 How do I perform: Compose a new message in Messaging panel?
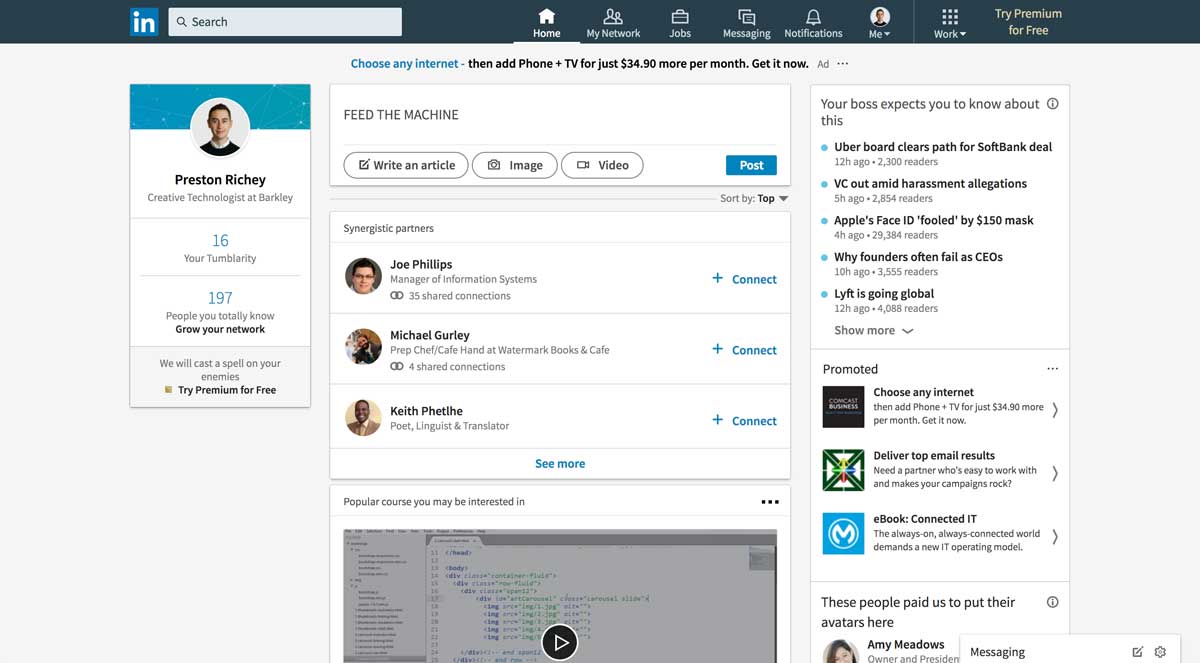click(x=1137, y=652)
